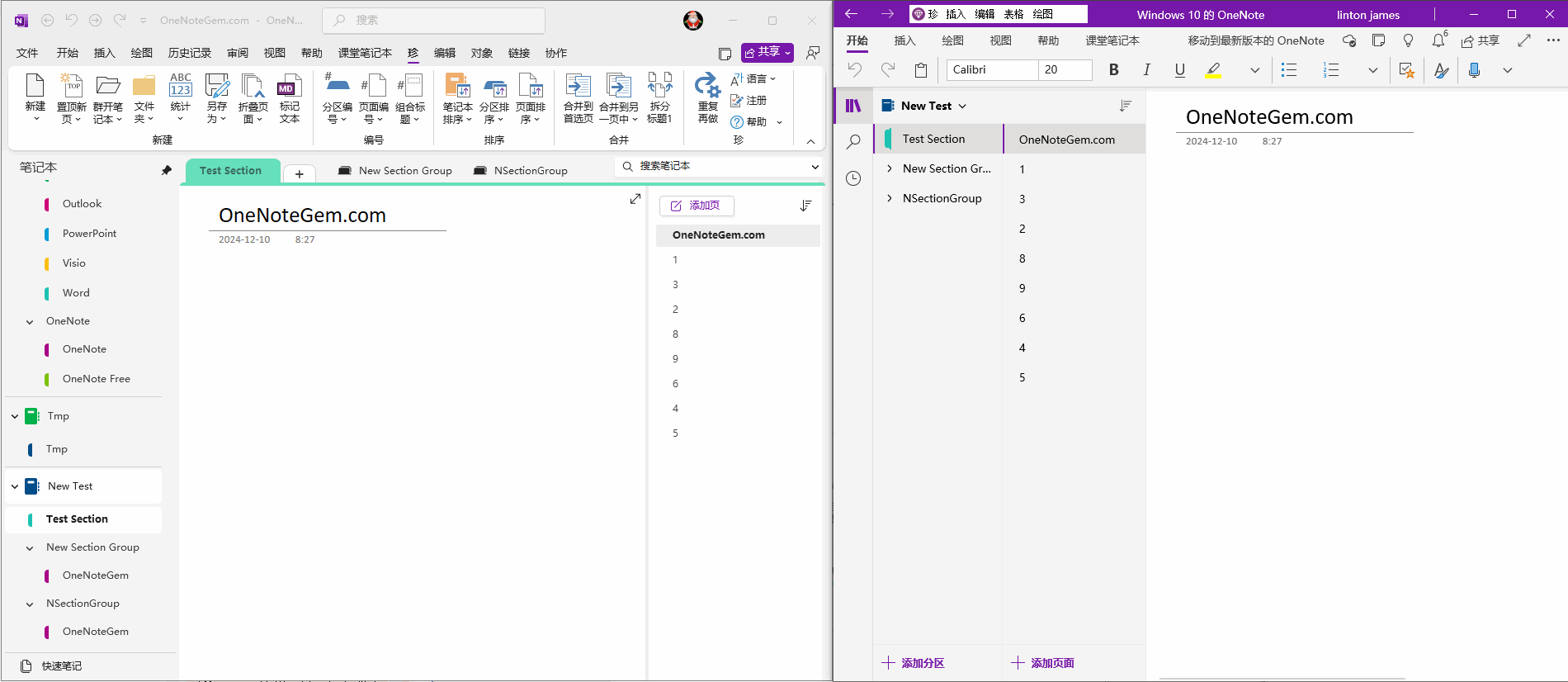Click 添加分区 add section in Windows 10 OneNote
1568x682 pixels.
coord(913,663)
